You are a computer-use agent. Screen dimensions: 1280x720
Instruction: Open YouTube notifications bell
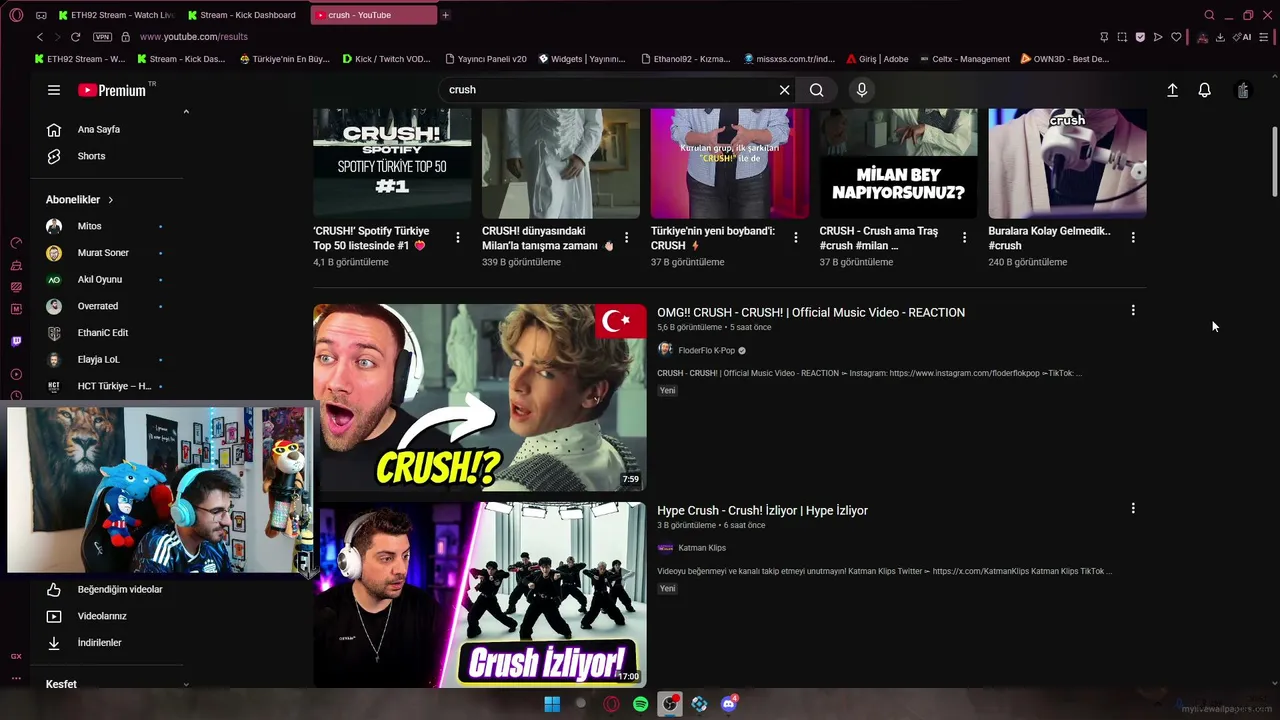1205,90
